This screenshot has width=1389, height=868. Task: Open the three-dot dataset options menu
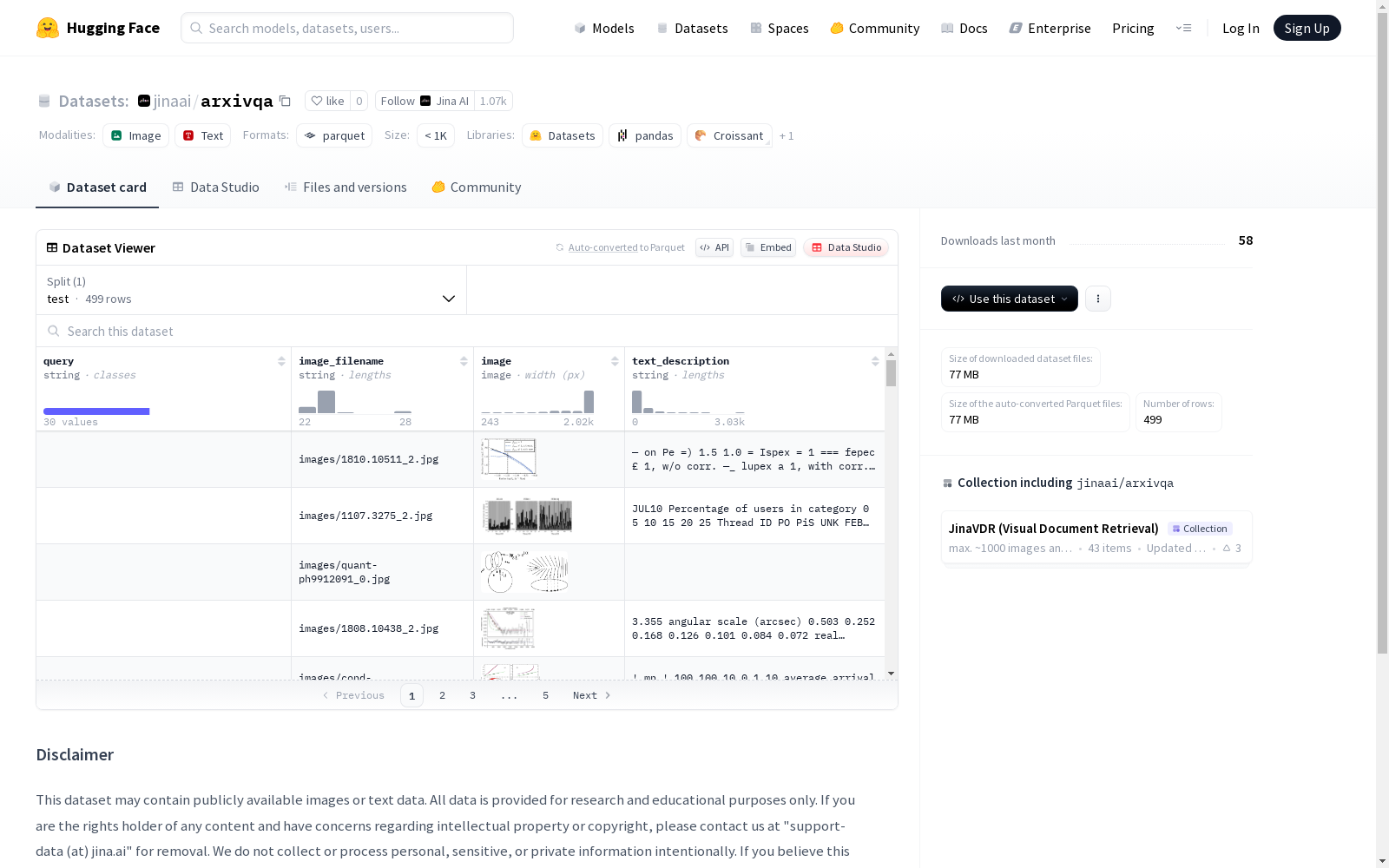(1098, 299)
